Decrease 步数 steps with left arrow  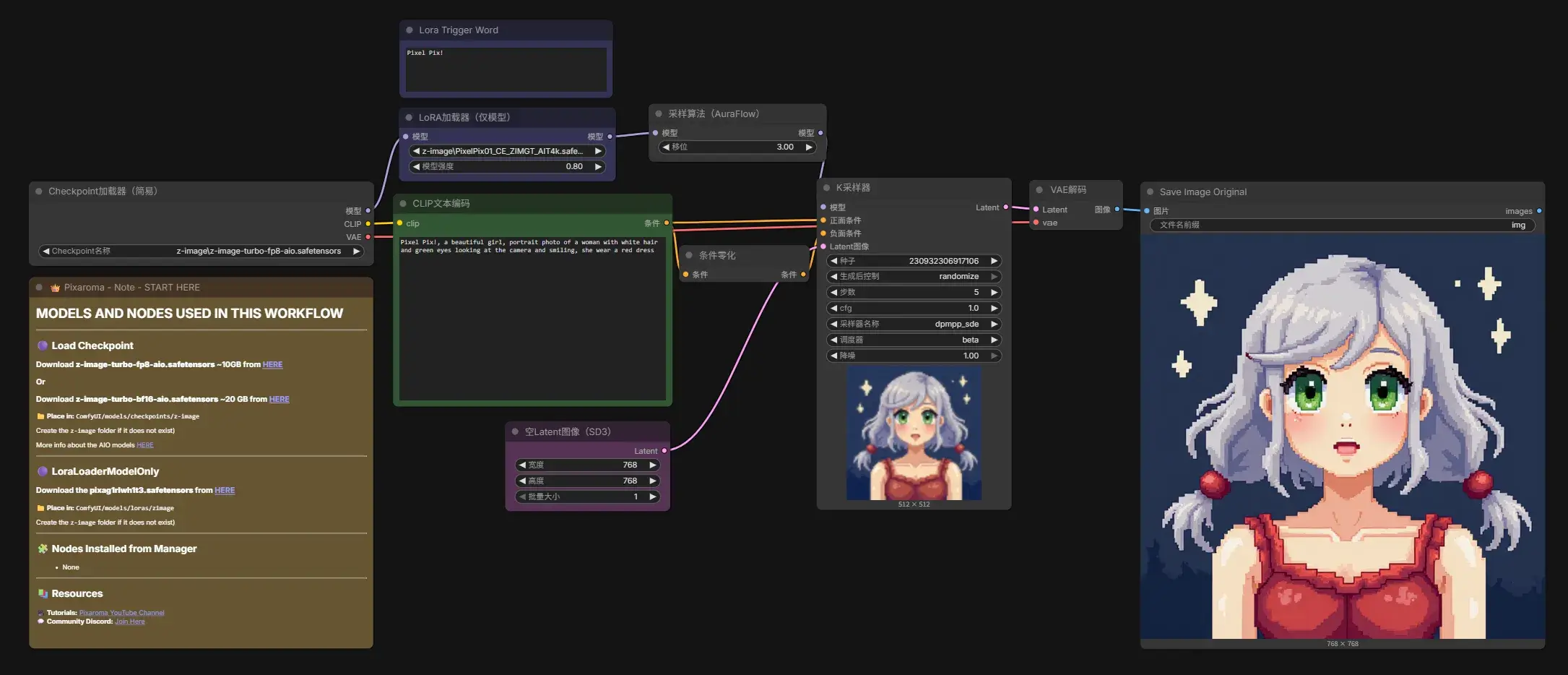(x=833, y=293)
